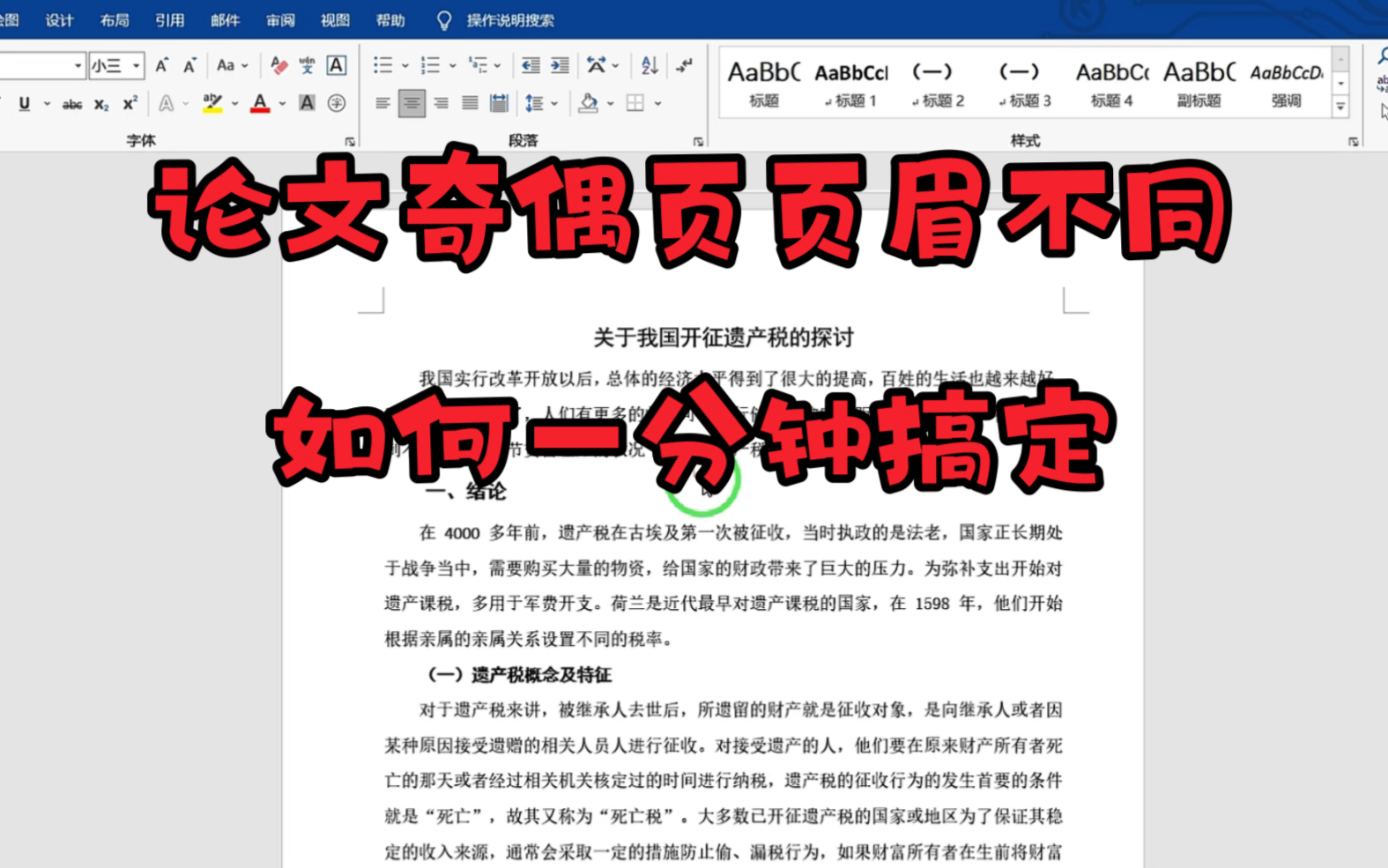1388x868 pixels.
Task: Open the 帮助 tab
Action: [390, 20]
